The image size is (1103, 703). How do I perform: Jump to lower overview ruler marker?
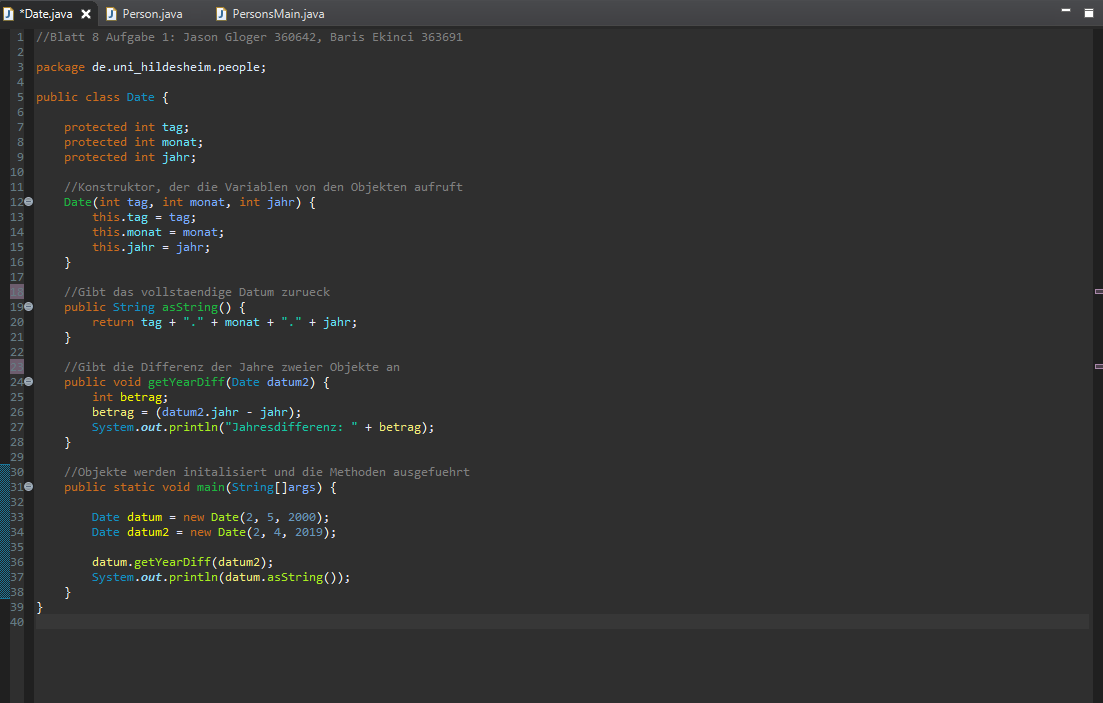(1098, 367)
